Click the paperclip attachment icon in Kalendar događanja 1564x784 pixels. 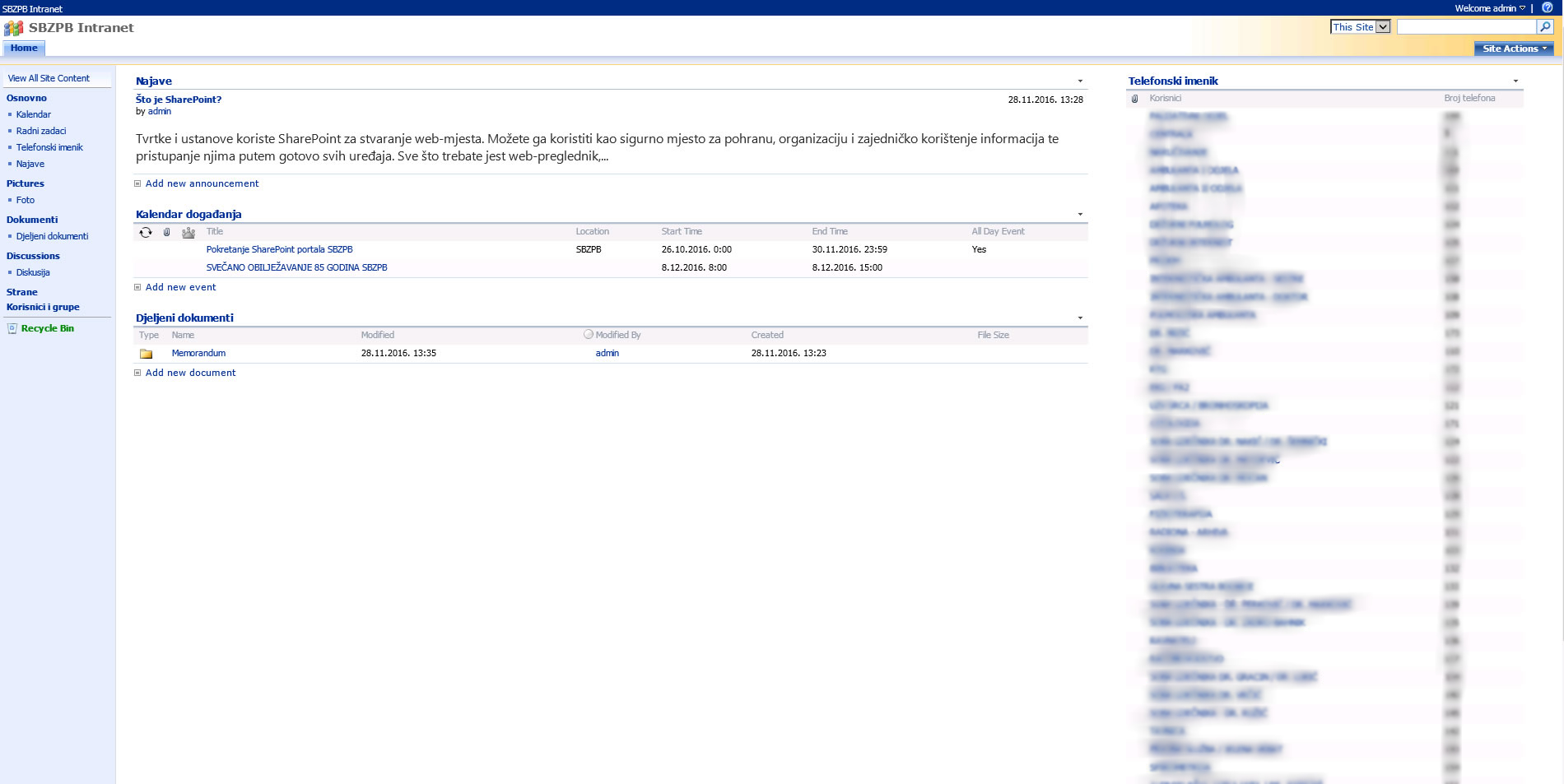167,232
